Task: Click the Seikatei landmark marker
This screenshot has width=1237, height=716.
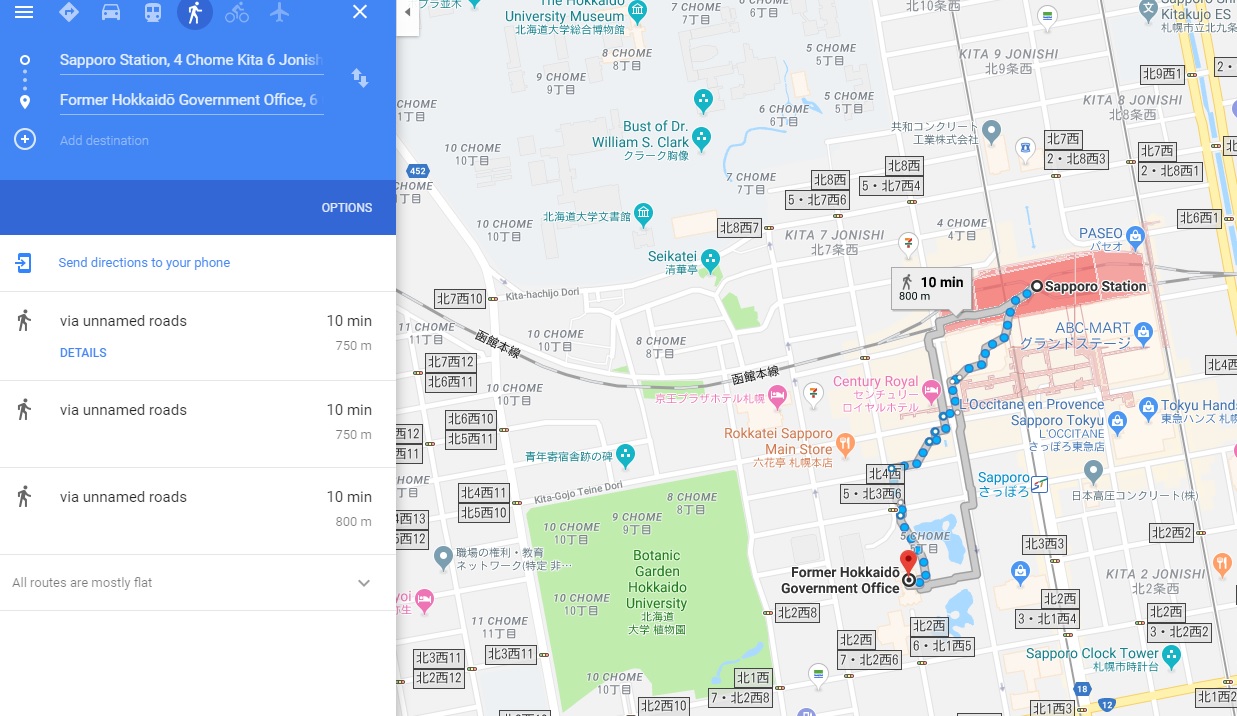Action: pos(710,260)
